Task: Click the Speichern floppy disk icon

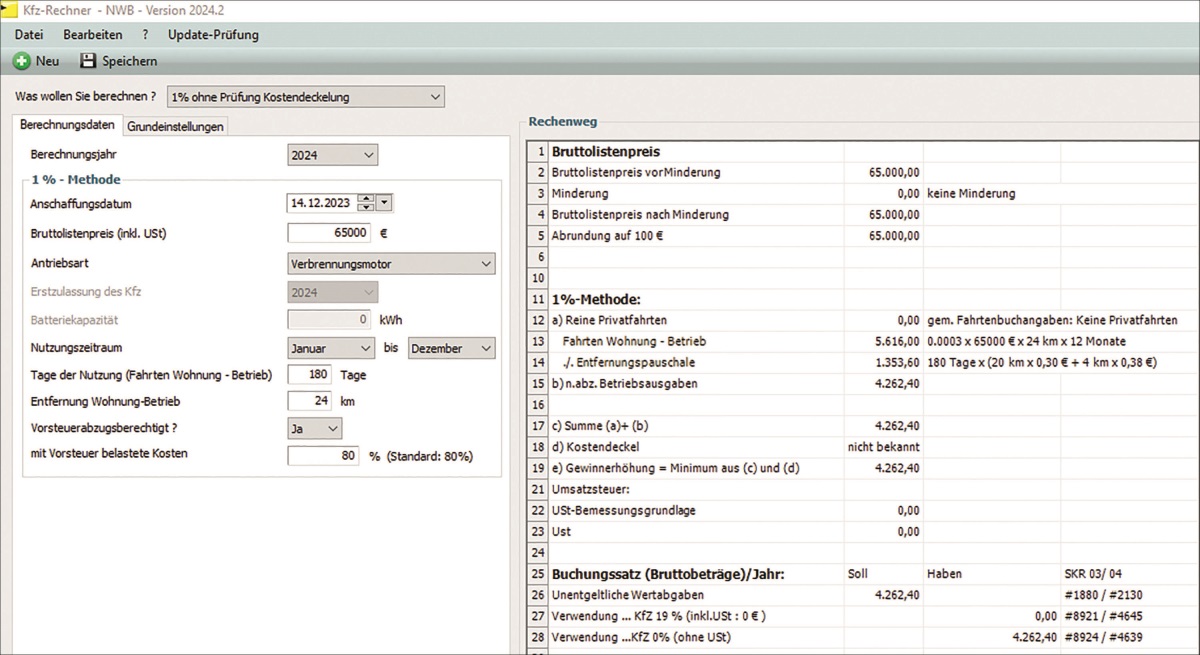Action: click(x=88, y=61)
